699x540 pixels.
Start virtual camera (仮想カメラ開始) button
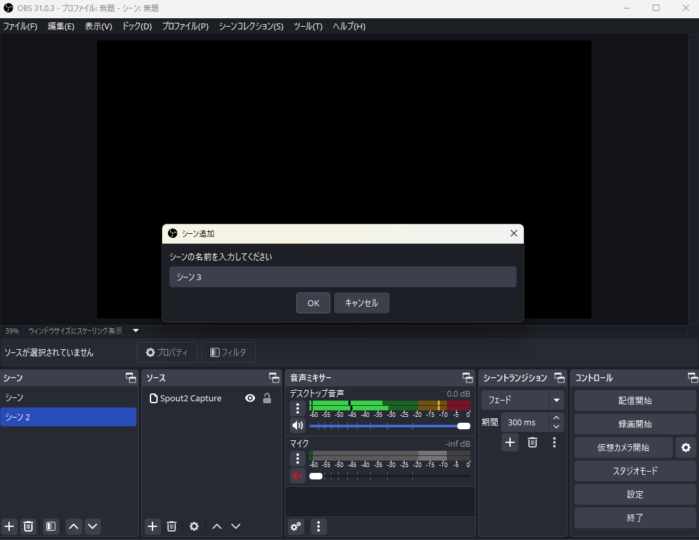point(623,447)
